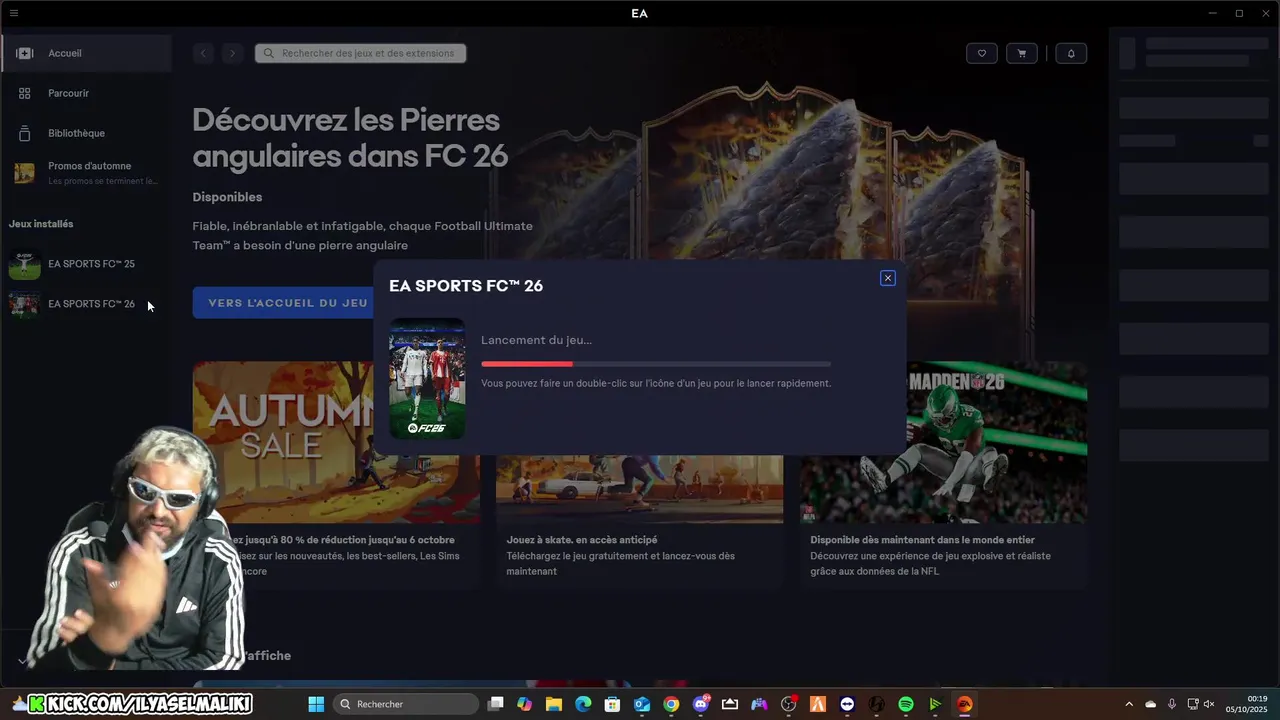Open the Windows Start menu
The height and width of the screenshot is (720, 1280).
coord(316,704)
